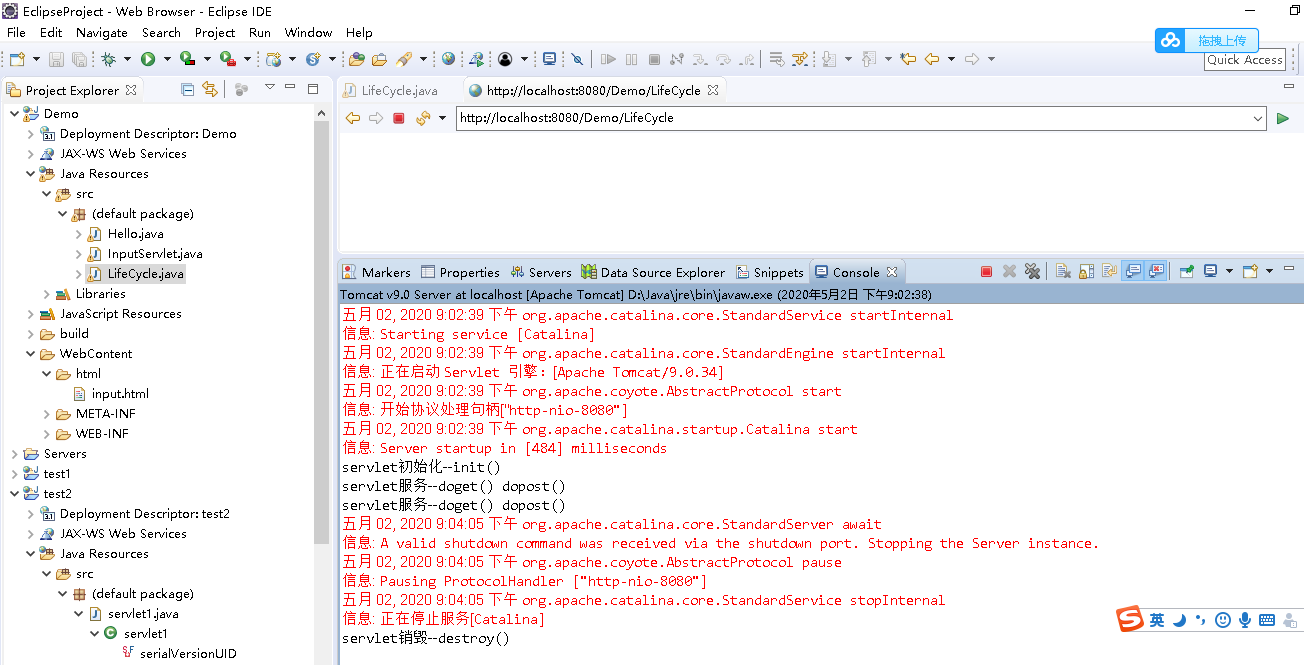Collapse the WebContent folder
The width and height of the screenshot is (1304, 665).
pyautogui.click(x=30, y=353)
